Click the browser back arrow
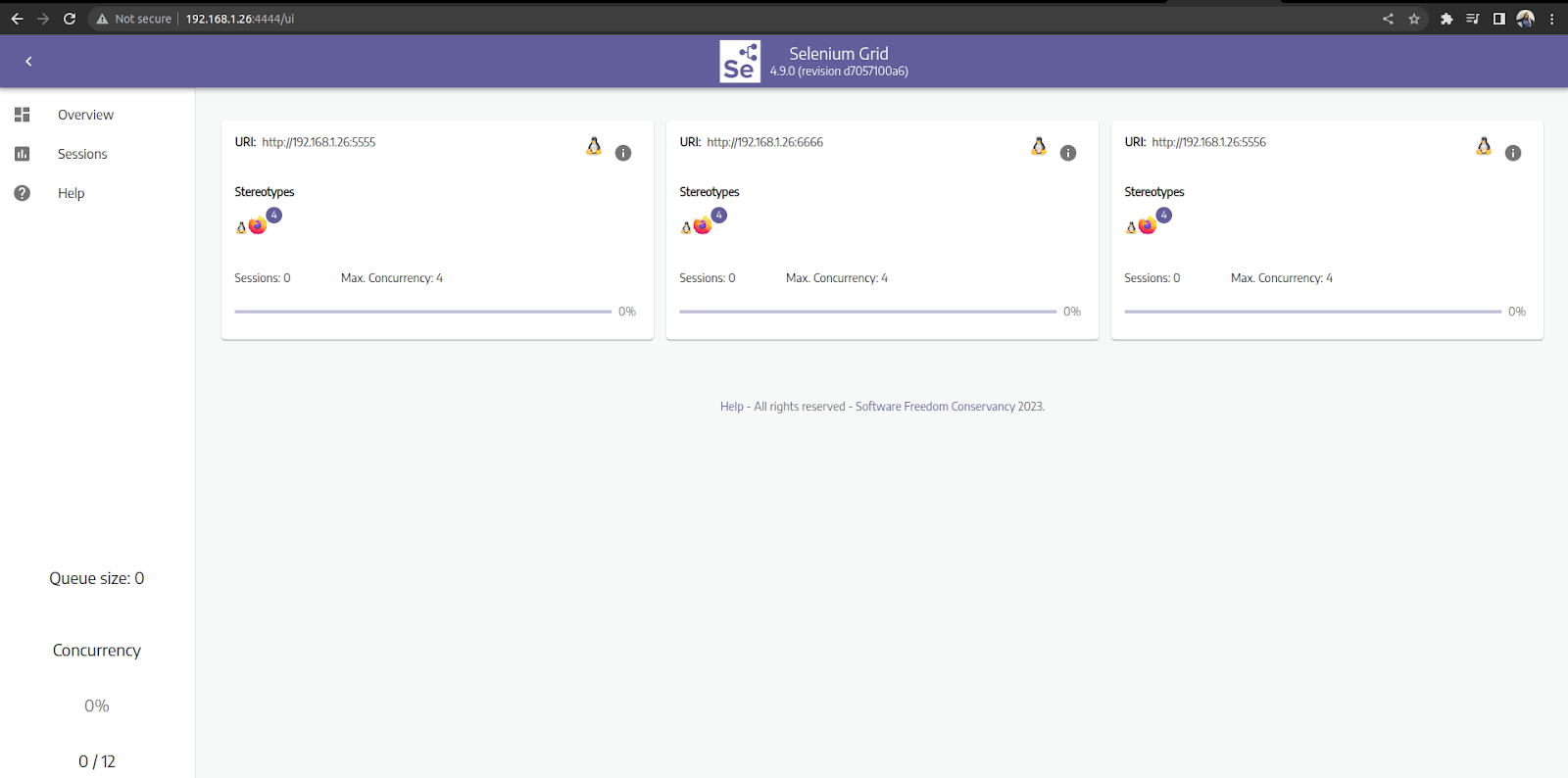The width and height of the screenshot is (1568, 778). click(x=17, y=19)
